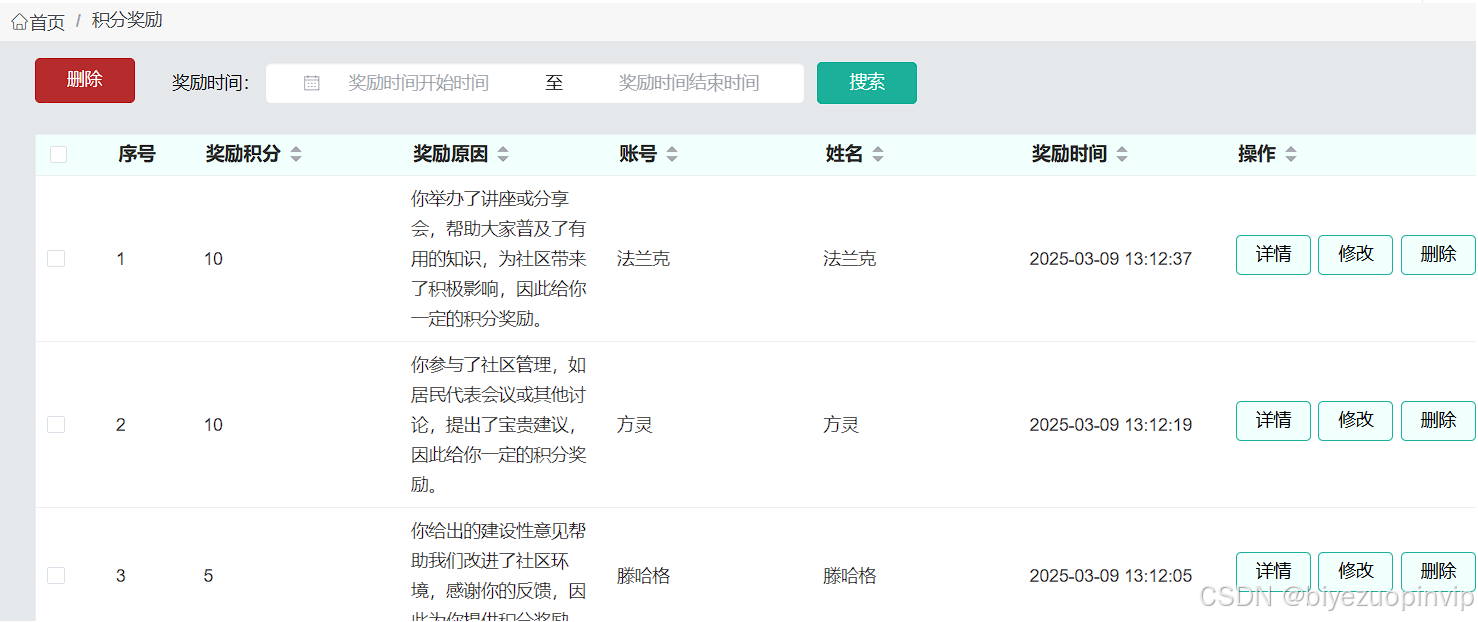The width and height of the screenshot is (1478, 622).
Task: Click the 奖励积分 header text
Action: pos(243,154)
